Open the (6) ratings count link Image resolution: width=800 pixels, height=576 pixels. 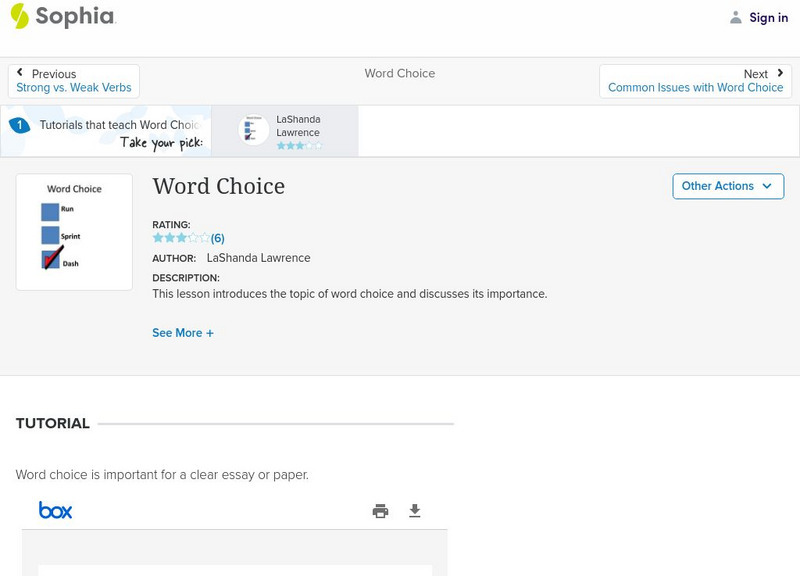(x=217, y=238)
